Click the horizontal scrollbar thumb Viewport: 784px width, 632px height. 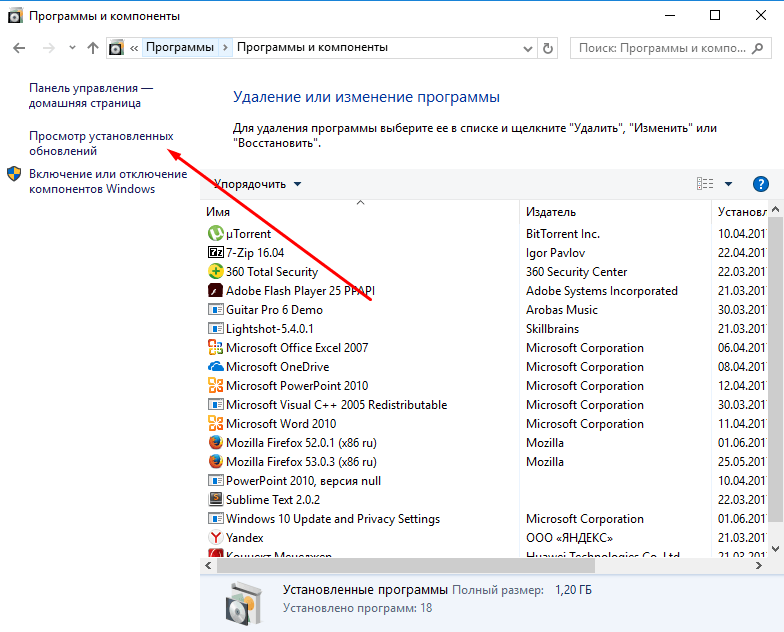[x=406, y=566]
